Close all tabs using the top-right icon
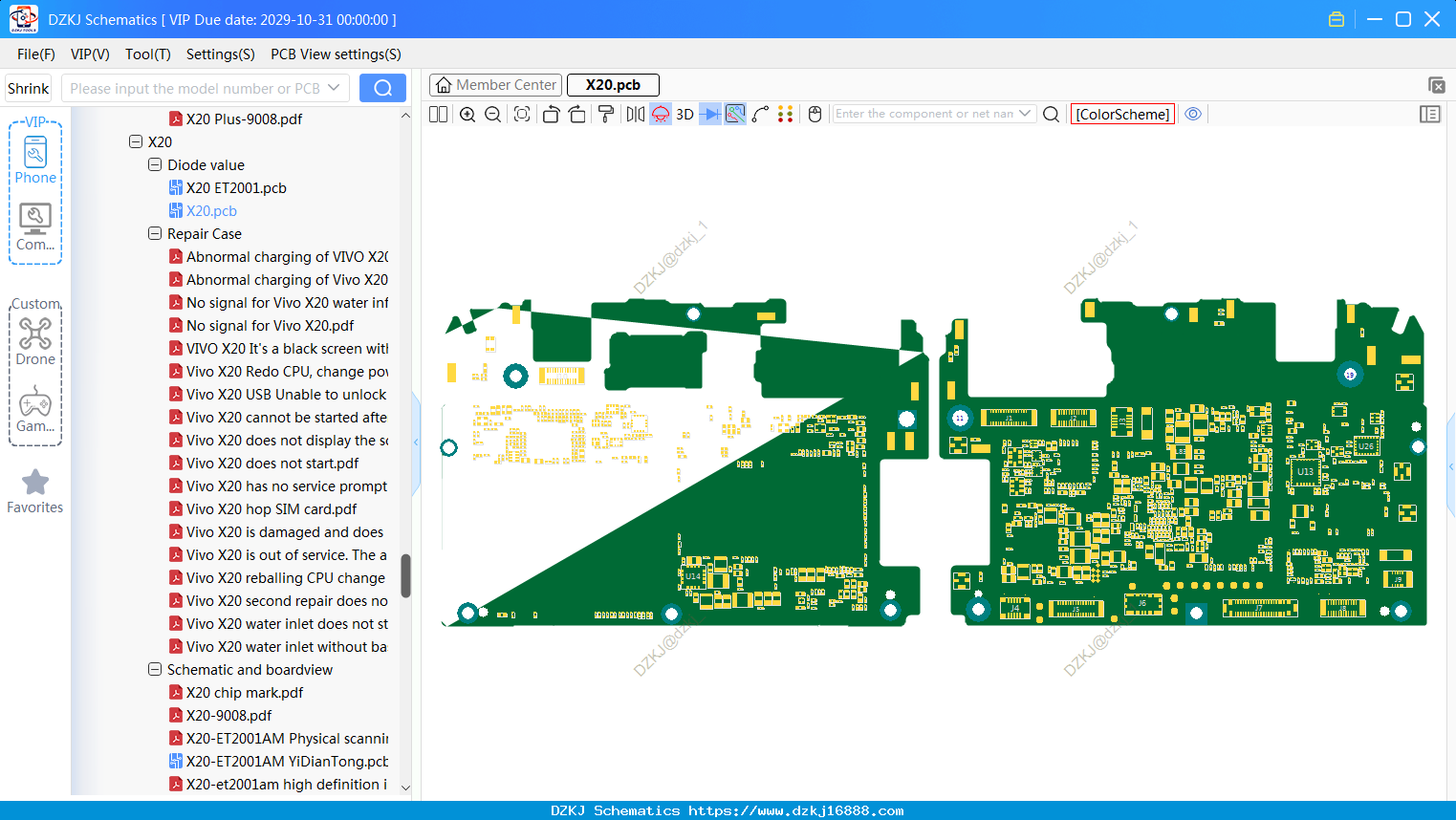This screenshot has height=820, width=1456. [1436, 85]
